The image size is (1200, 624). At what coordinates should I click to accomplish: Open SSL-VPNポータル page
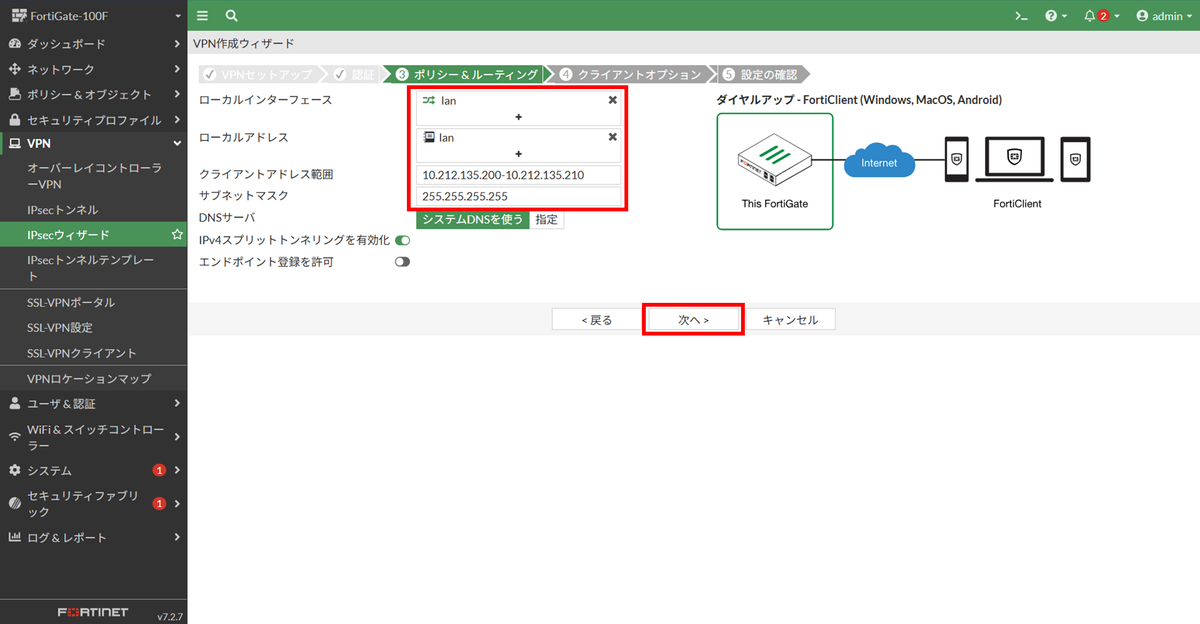94,302
